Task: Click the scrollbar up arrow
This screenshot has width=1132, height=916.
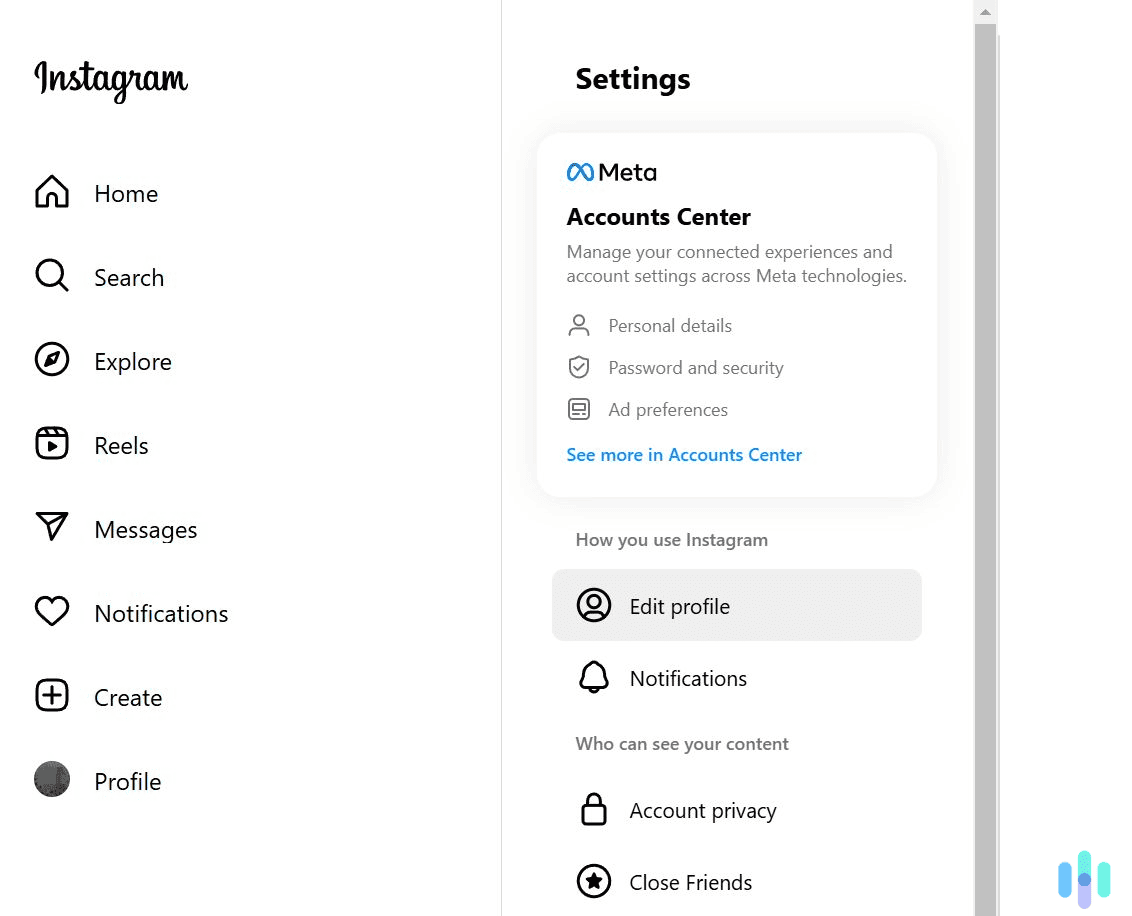Action: pyautogui.click(x=985, y=11)
